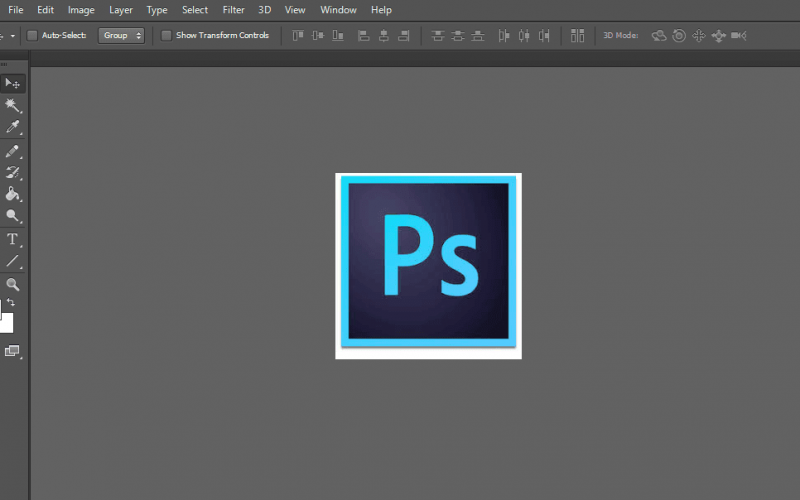
Task: Select the History Brush tool
Action: point(12,172)
